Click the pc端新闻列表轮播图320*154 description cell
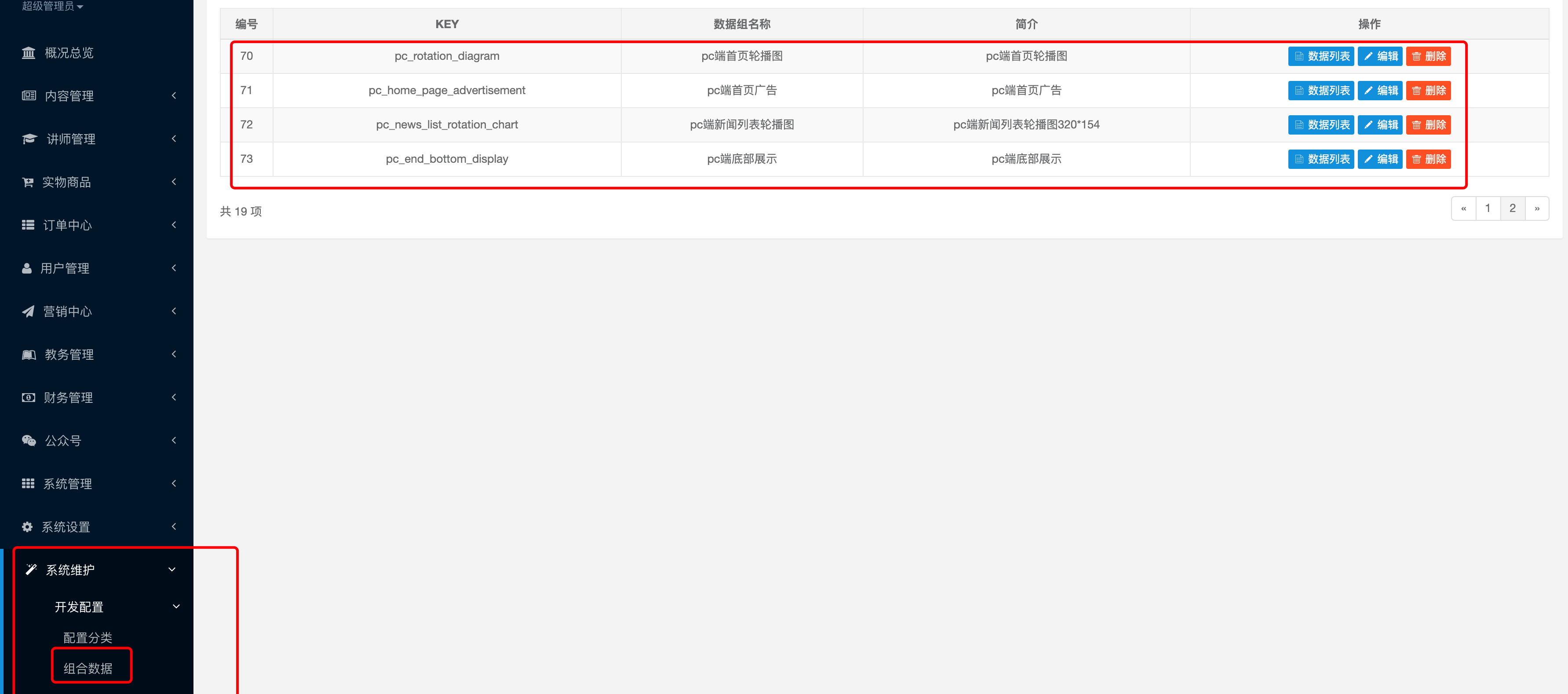Viewport: 1568px width, 694px height. click(x=1026, y=125)
